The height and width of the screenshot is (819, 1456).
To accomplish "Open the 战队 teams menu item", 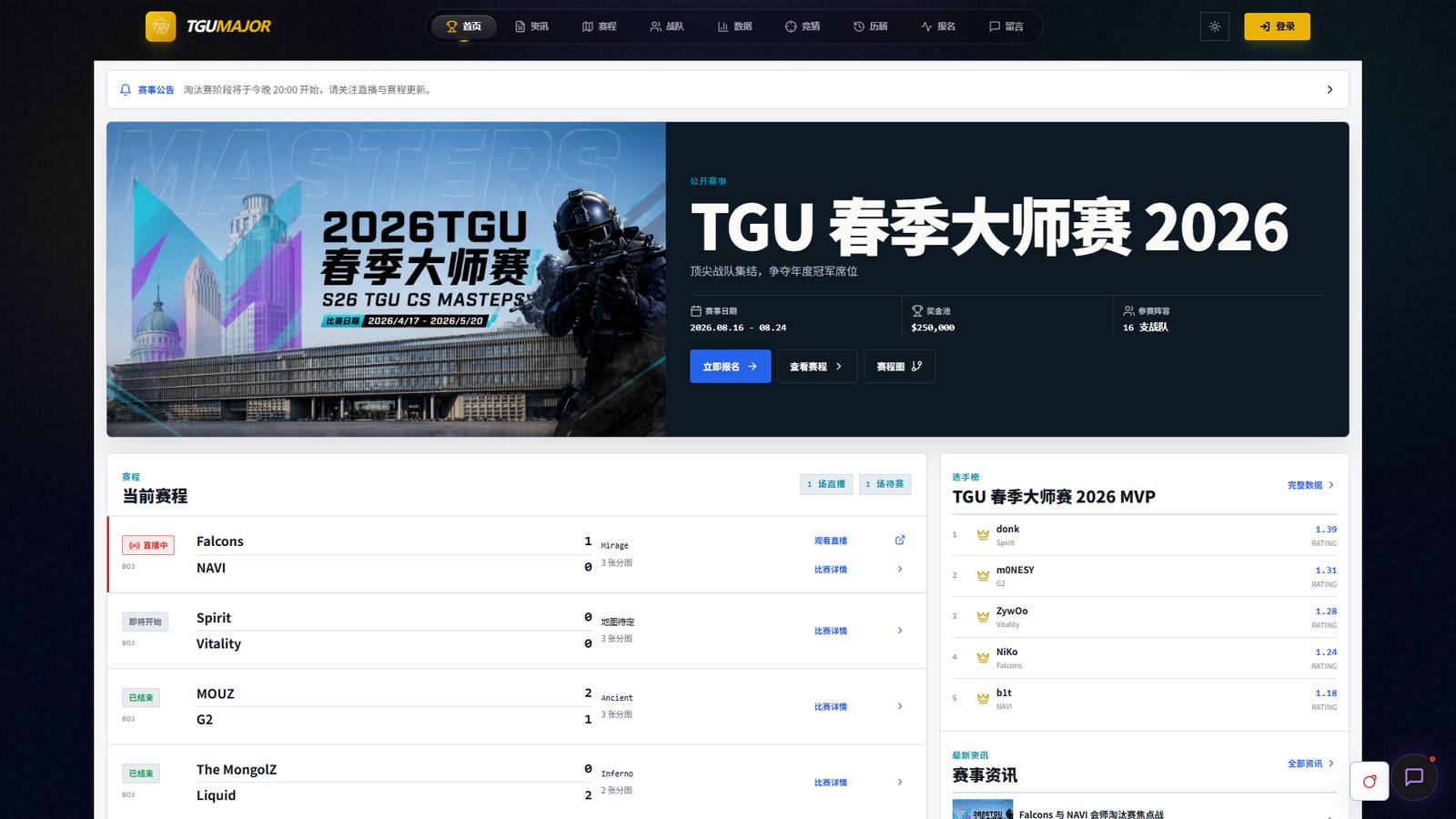I will tap(667, 26).
